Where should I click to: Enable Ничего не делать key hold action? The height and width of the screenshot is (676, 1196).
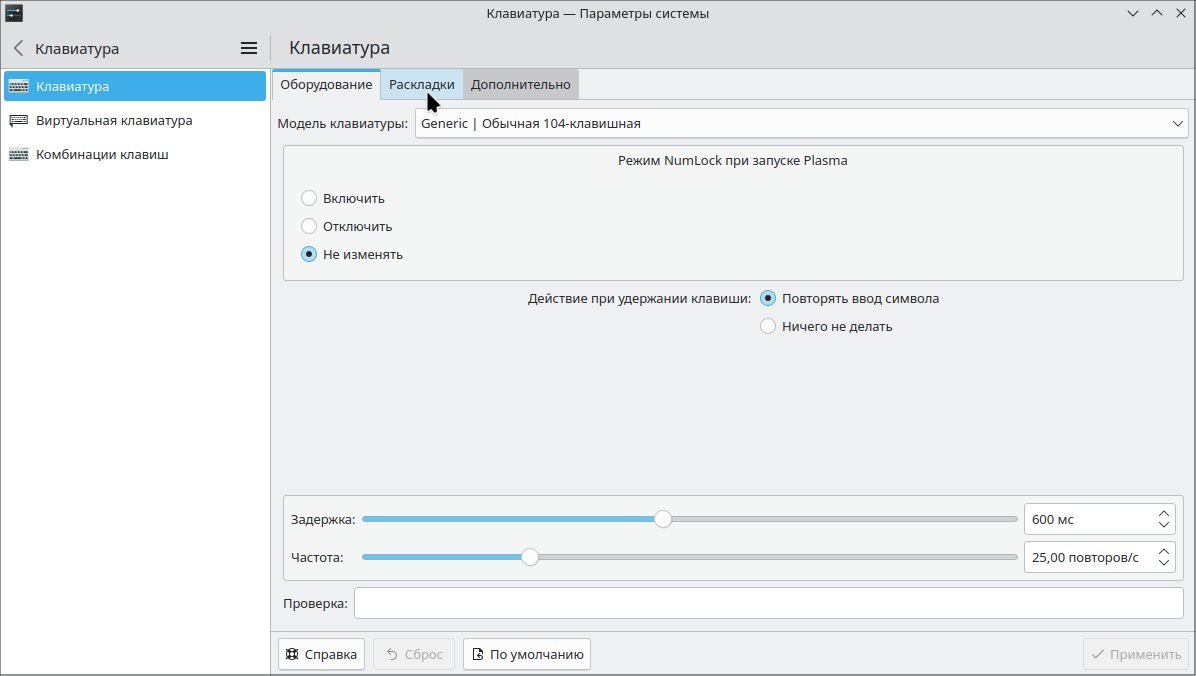(x=768, y=326)
